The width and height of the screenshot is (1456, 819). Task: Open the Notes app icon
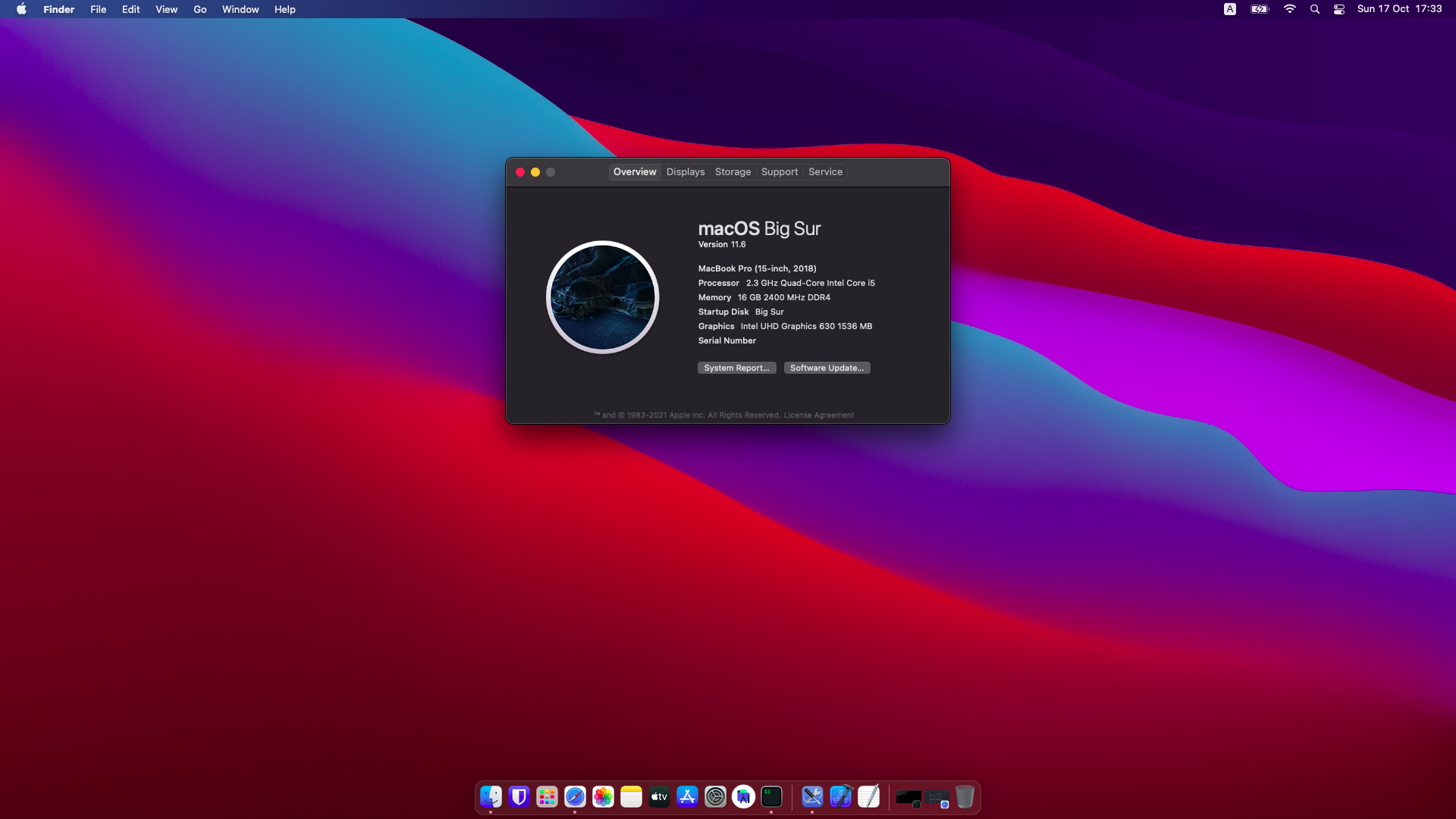[631, 797]
